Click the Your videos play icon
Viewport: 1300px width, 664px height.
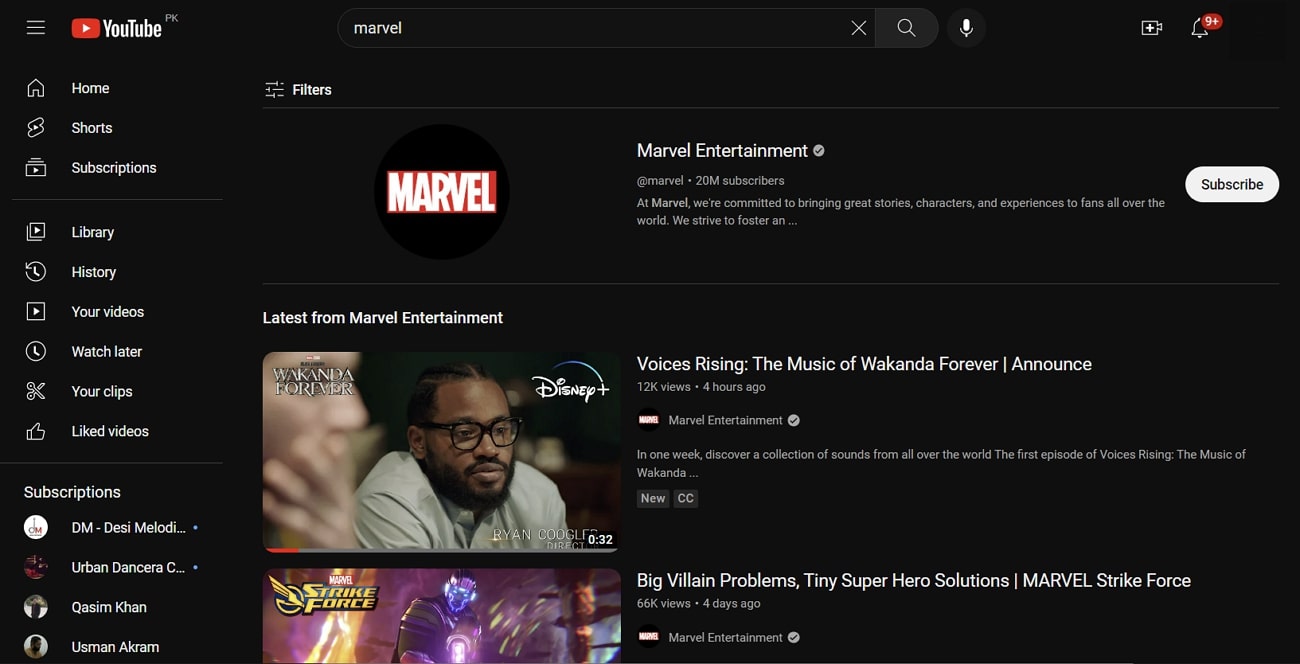tap(36, 312)
